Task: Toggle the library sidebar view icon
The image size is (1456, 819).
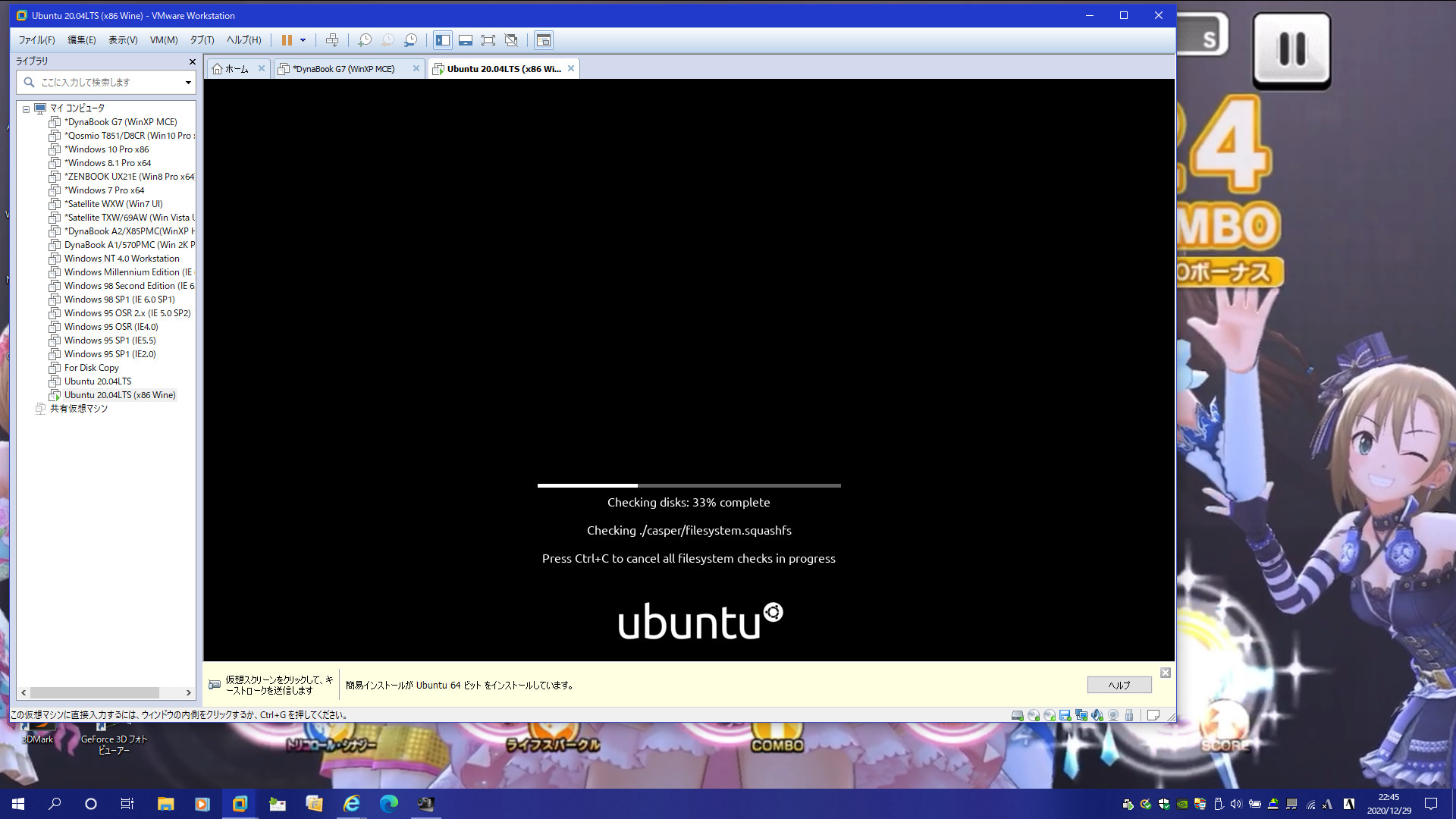Action: (443, 40)
